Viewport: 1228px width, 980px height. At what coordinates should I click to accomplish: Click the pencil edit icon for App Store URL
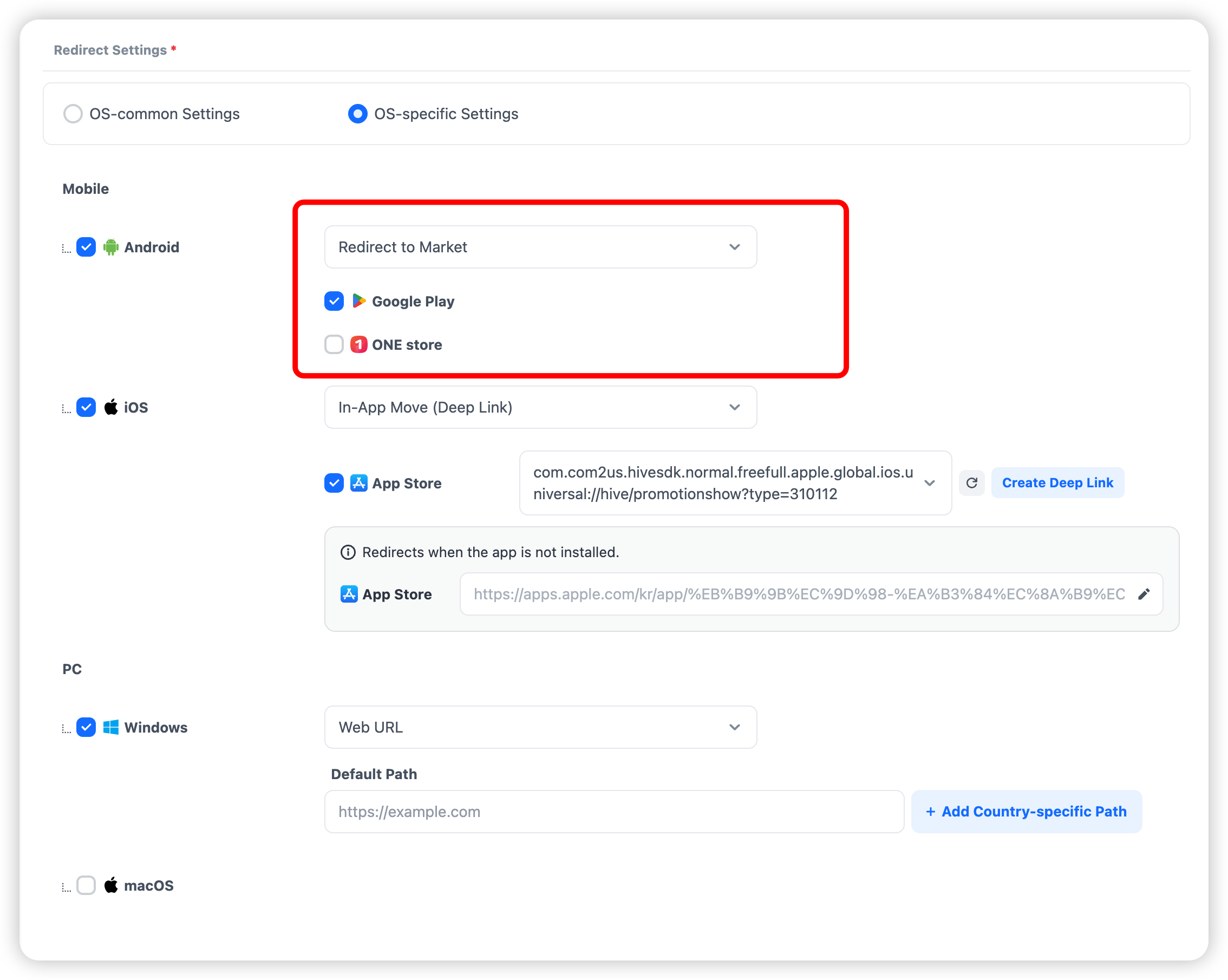click(x=1144, y=594)
